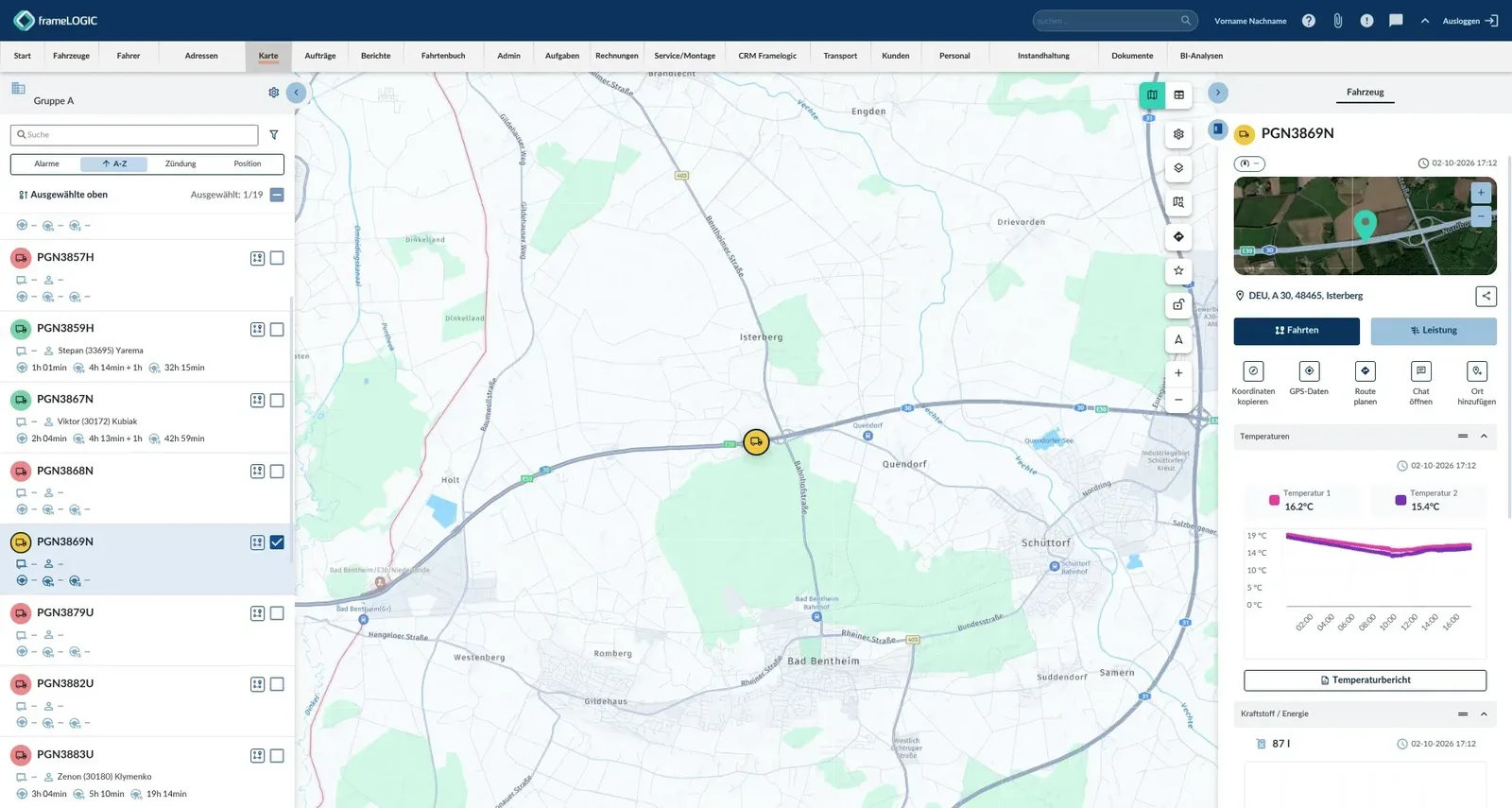Viewport: 1512px width, 808px height.
Task: Collapse the left vehicle list panel
Action: pyautogui.click(x=296, y=93)
